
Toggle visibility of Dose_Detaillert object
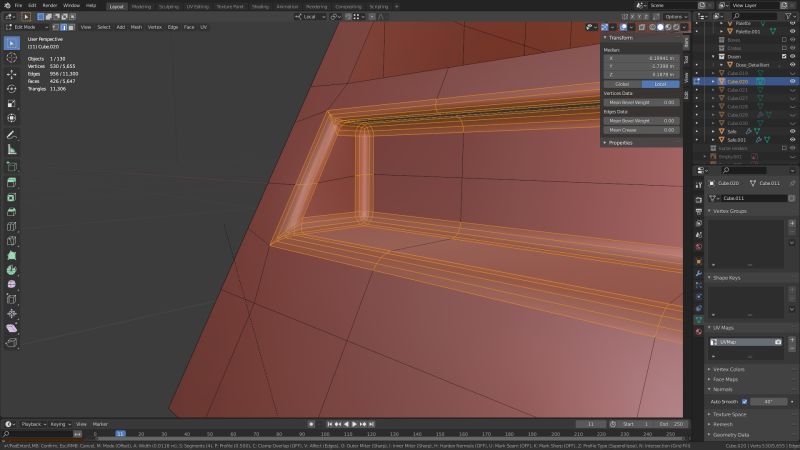[792, 65]
